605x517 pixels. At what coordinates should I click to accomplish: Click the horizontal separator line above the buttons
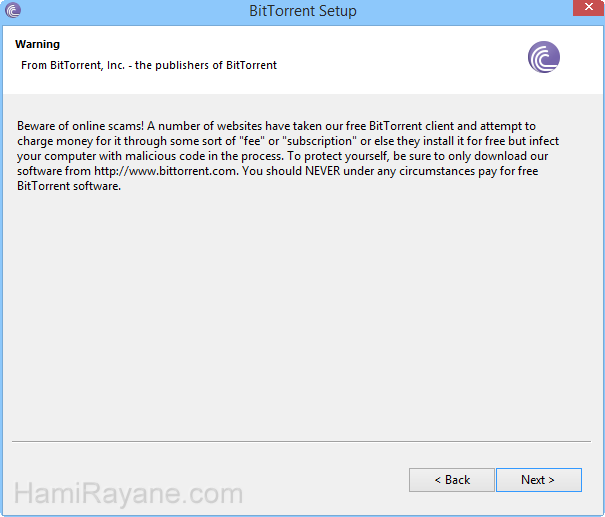(x=302, y=441)
